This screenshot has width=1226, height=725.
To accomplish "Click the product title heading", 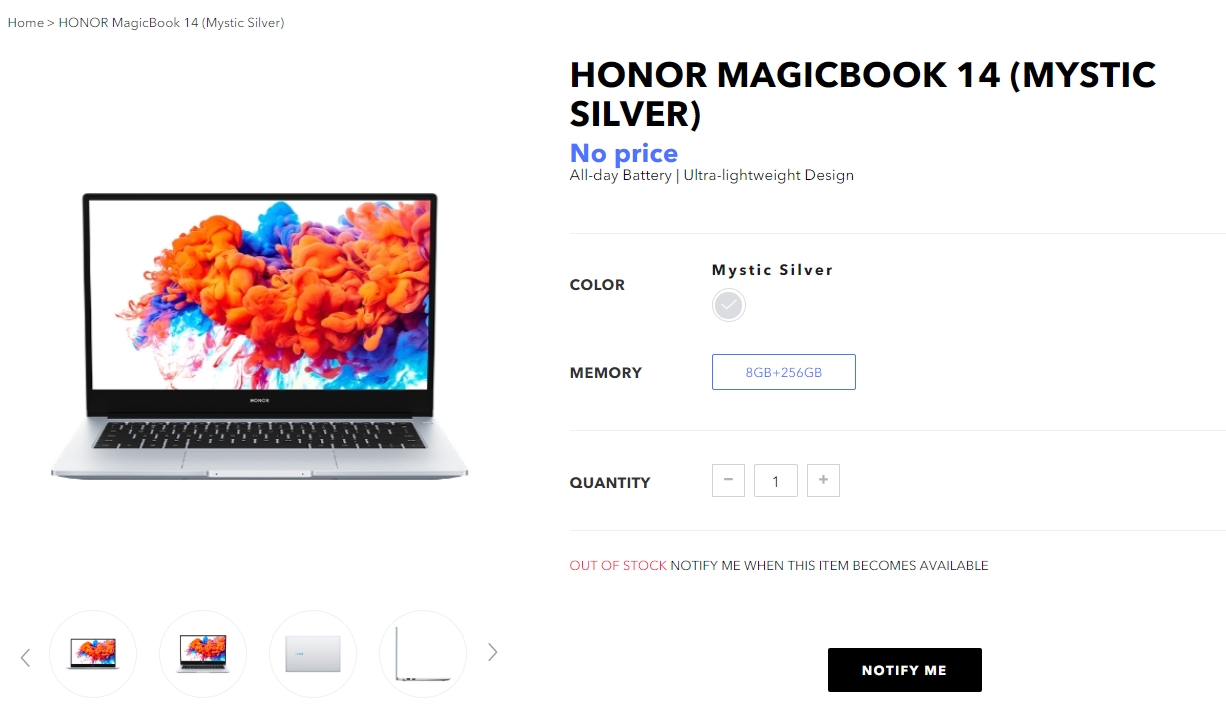I will click(863, 94).
